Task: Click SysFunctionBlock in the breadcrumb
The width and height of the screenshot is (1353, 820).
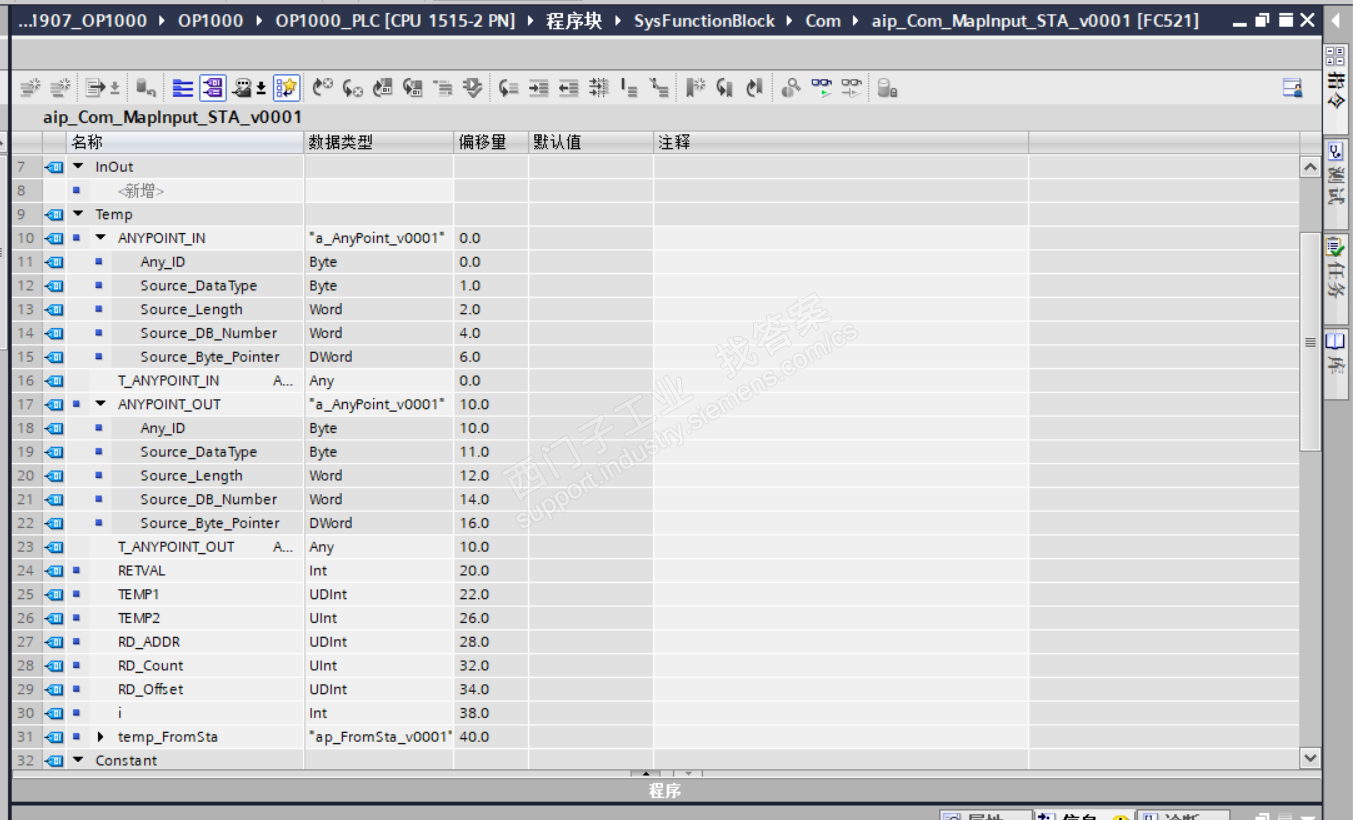Action: point(704,20)
